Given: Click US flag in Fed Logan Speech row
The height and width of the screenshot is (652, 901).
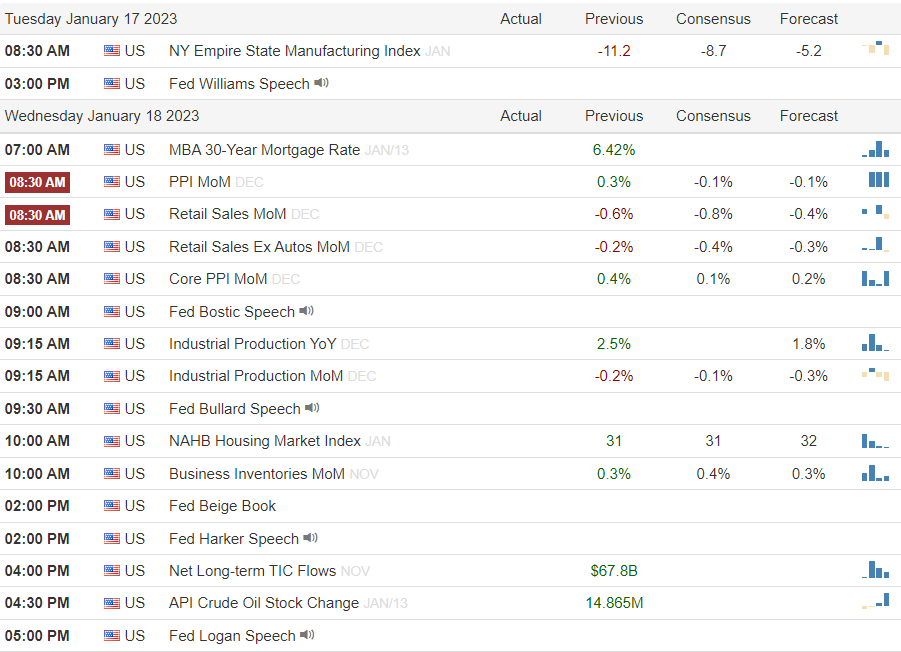Looking at the screenshot, I should point(111,635).
